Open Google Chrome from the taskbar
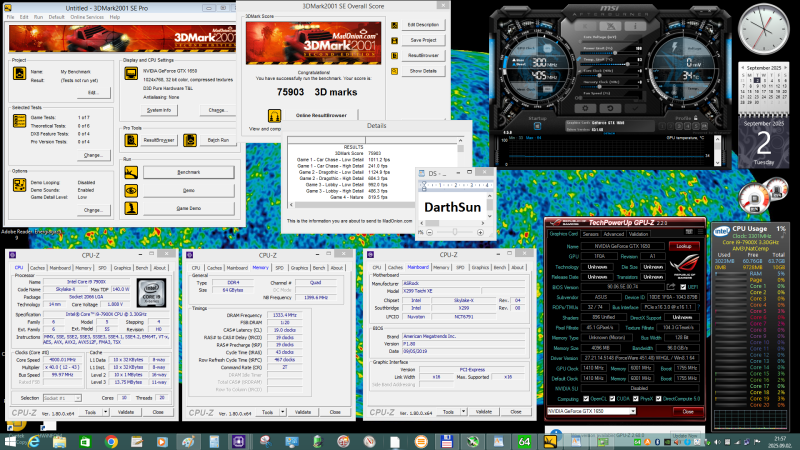The image size is (800, 450). click(111, 442)
